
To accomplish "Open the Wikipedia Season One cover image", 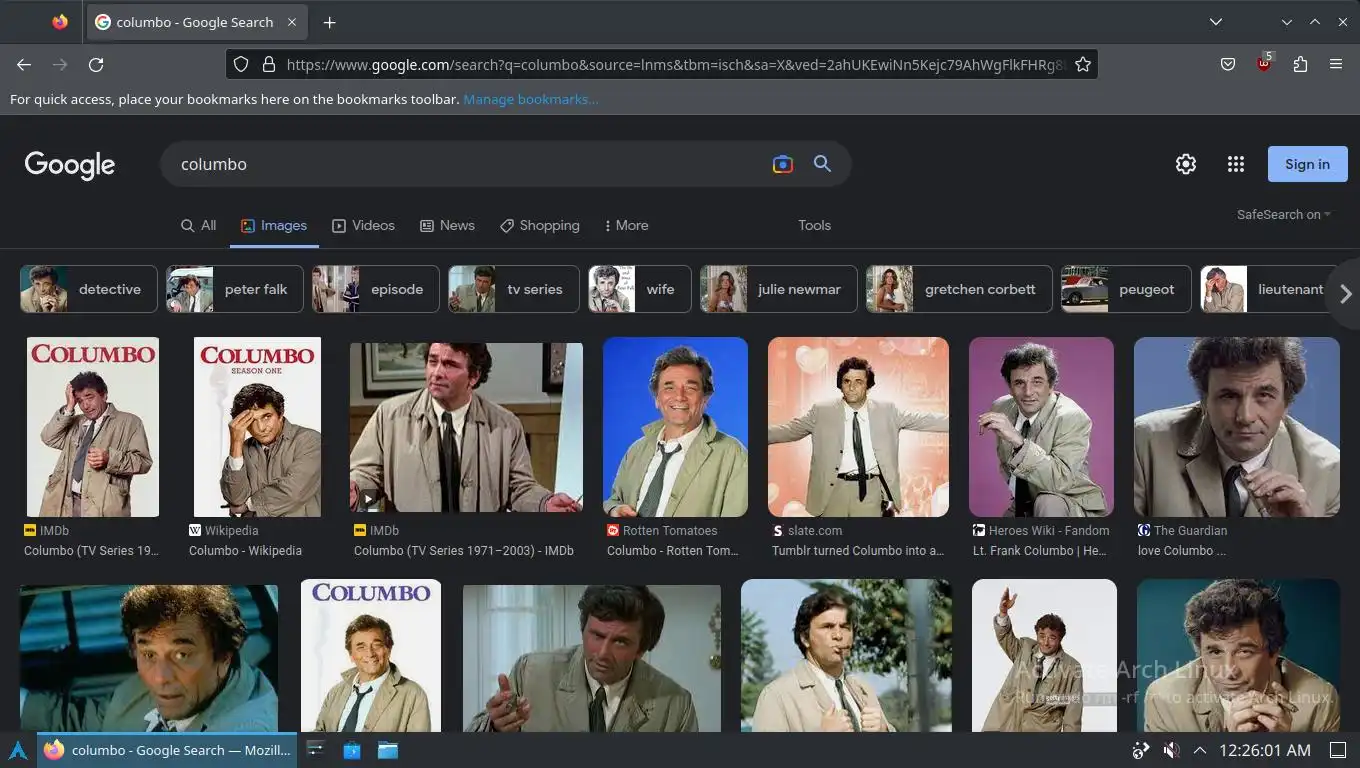I will [257, 427].
